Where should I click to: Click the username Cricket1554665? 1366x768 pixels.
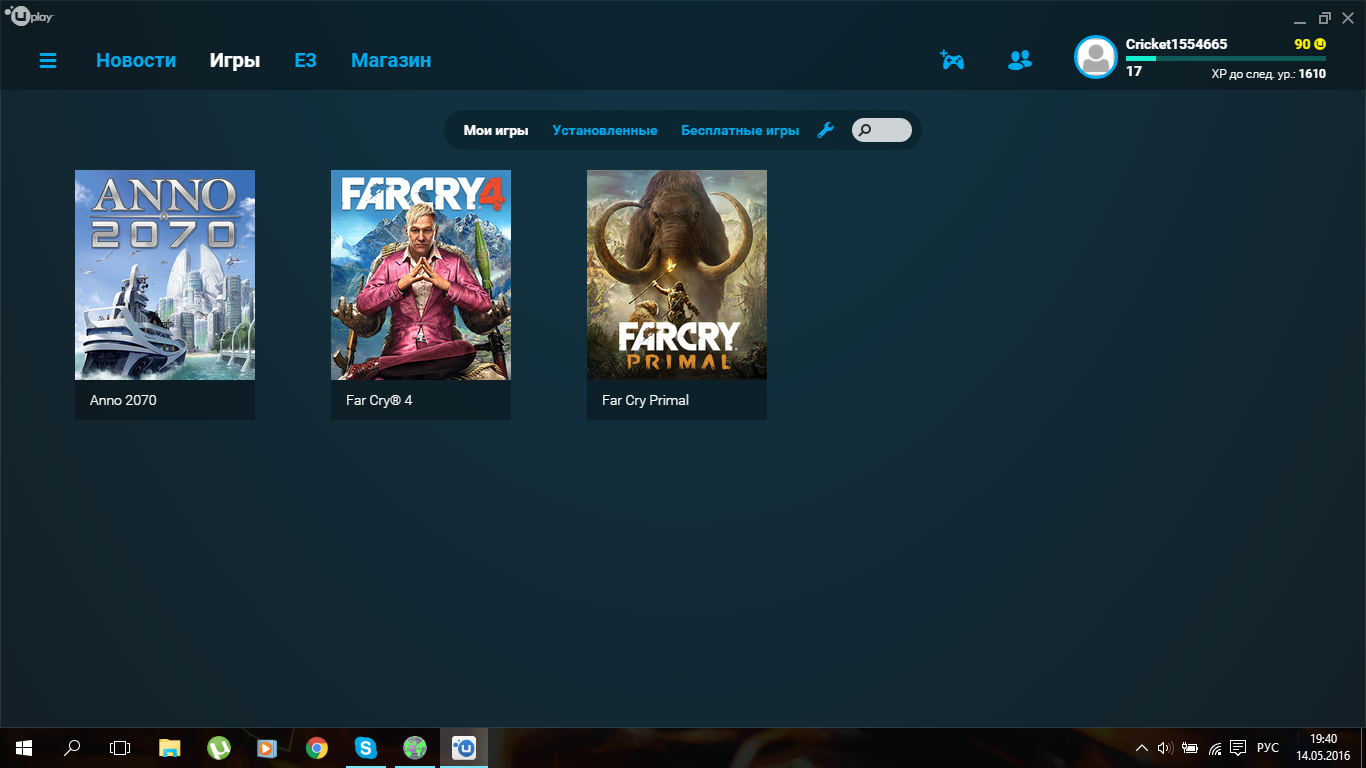(1176, 44)
